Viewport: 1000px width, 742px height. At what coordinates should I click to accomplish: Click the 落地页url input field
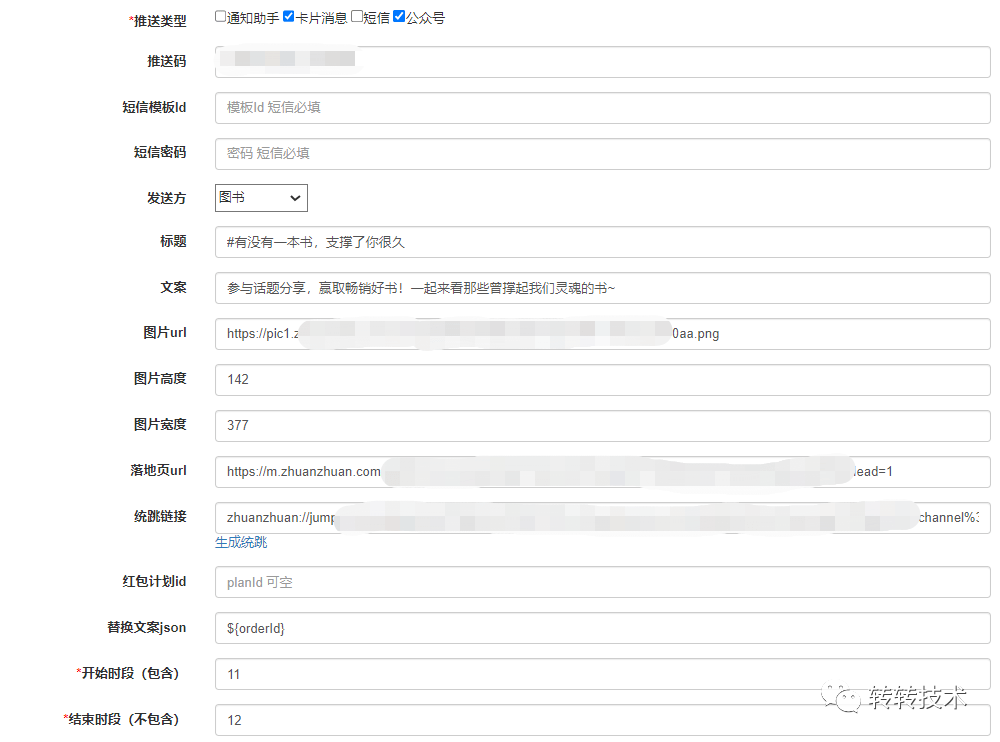[603, 471]
